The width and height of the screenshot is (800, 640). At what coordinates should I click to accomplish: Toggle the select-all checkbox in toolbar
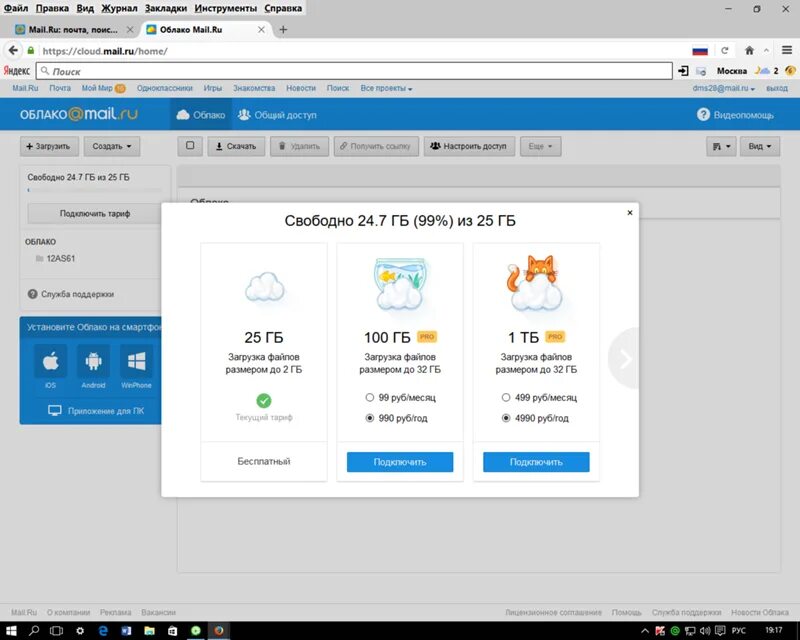[x=190, y=146]
